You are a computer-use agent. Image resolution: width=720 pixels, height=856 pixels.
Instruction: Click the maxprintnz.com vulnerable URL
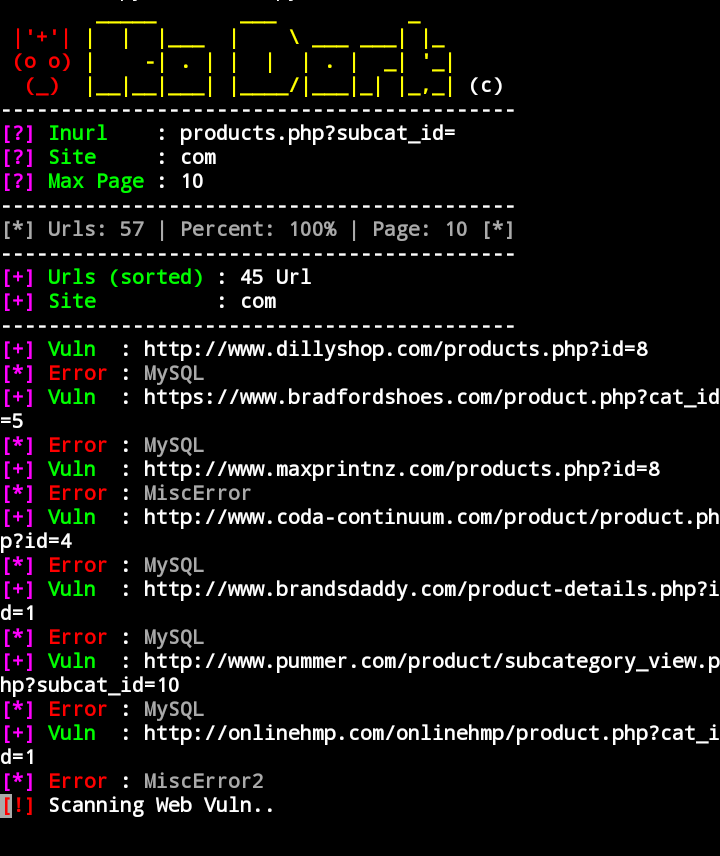click(402, 469)
